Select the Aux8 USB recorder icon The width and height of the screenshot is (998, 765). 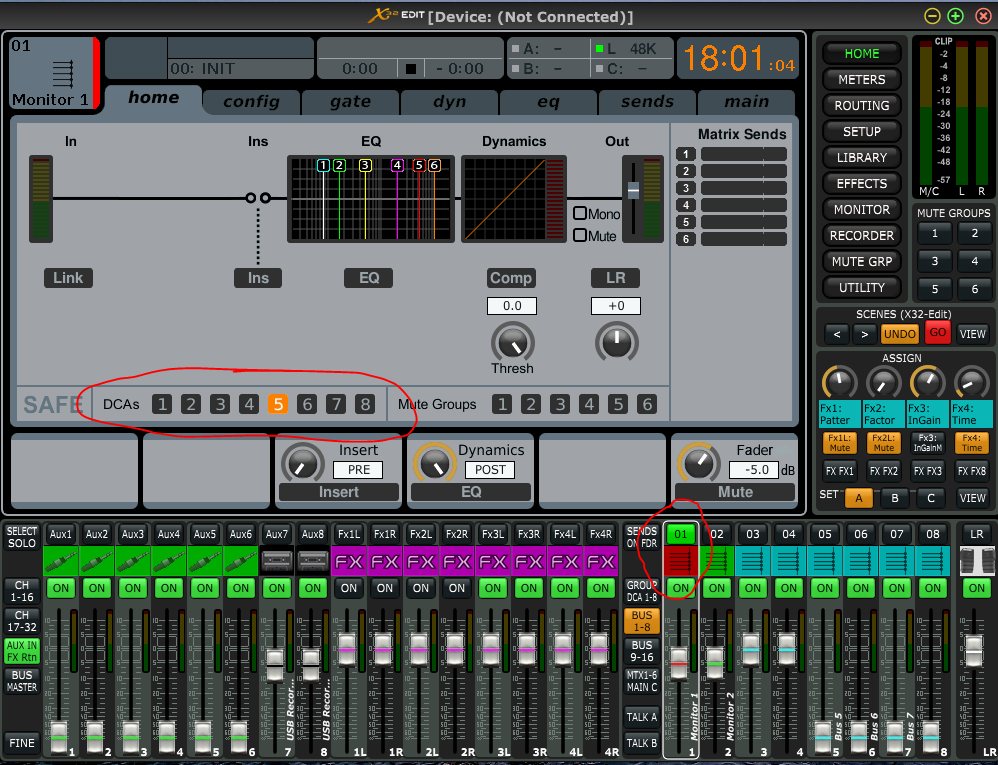coord(313,561)
